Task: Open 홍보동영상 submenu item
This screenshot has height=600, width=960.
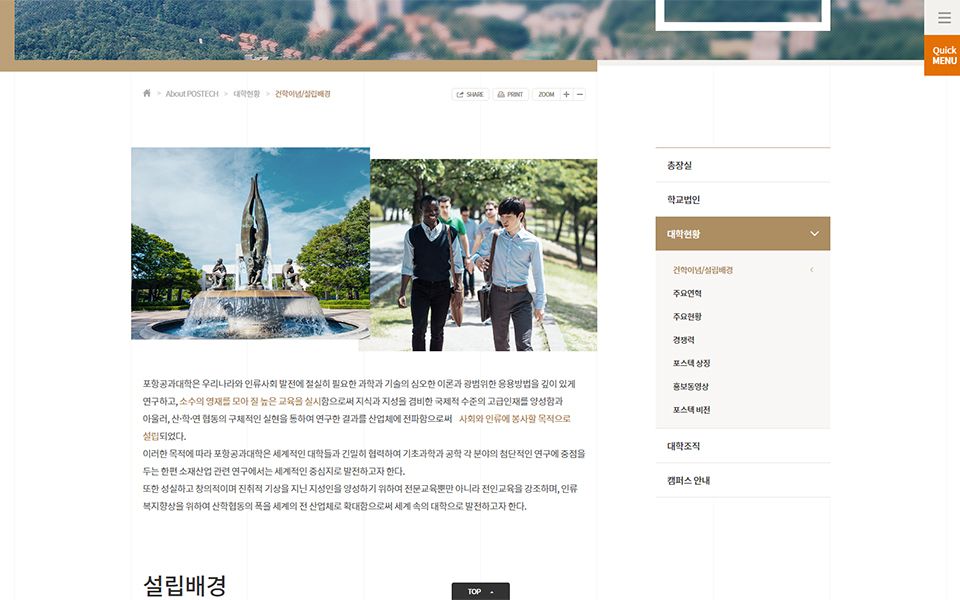Action: [x=691, y=386]
